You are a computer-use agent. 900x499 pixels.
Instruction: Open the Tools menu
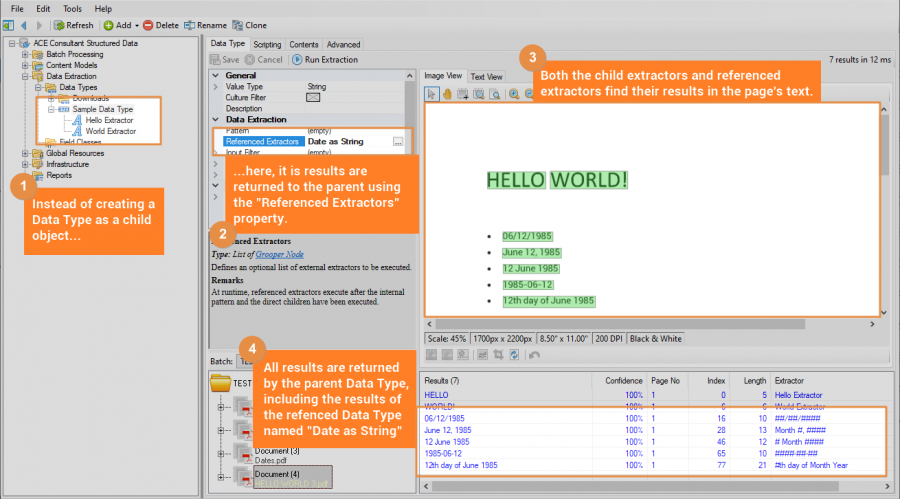72,8
